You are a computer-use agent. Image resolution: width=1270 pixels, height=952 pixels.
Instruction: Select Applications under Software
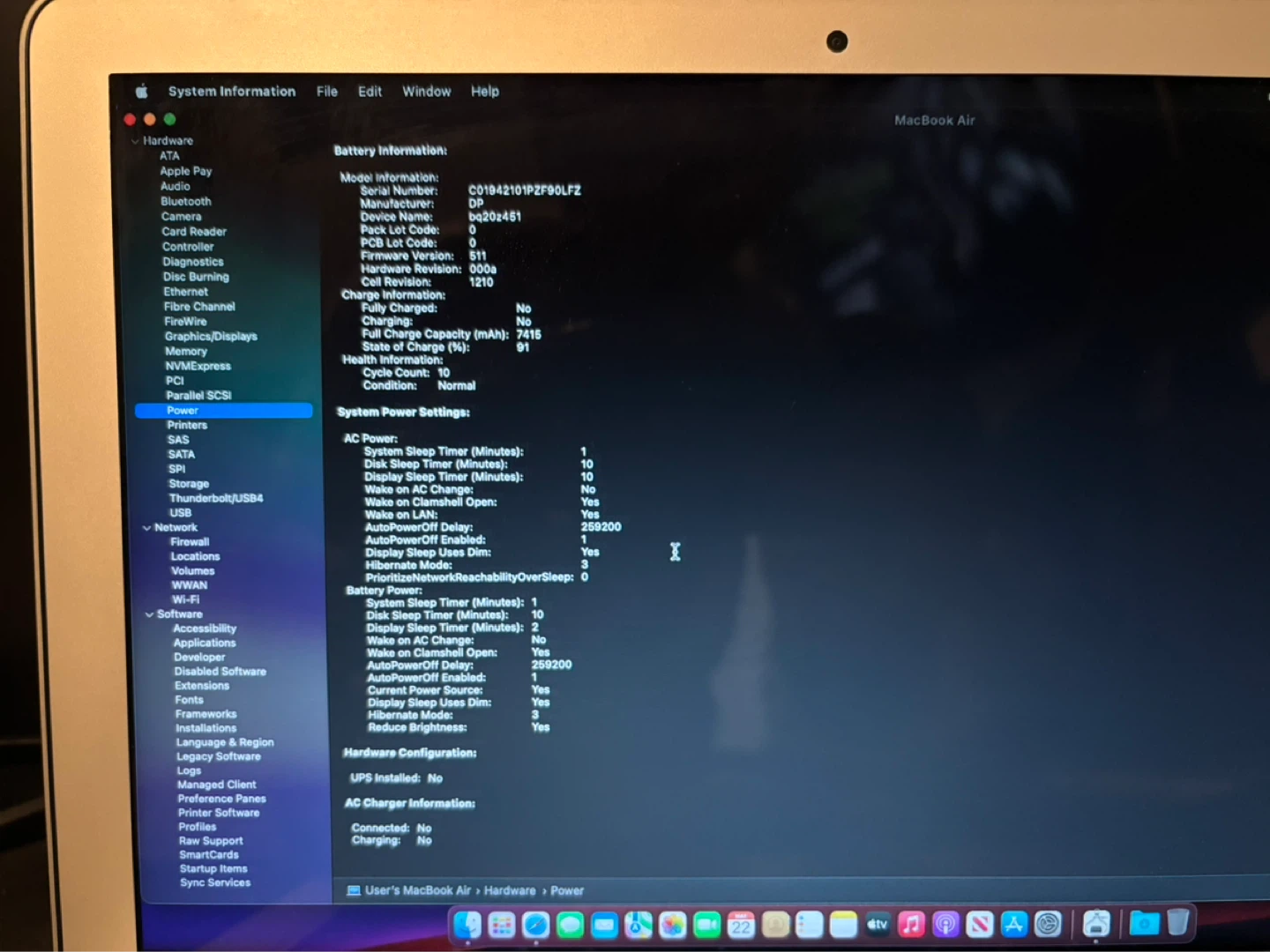(205, 643)
